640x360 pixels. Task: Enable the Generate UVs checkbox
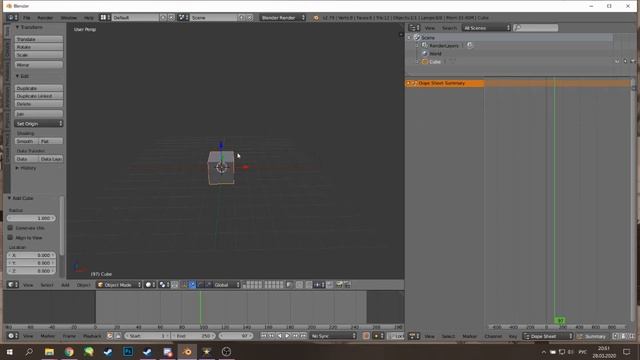click(11, 228)
